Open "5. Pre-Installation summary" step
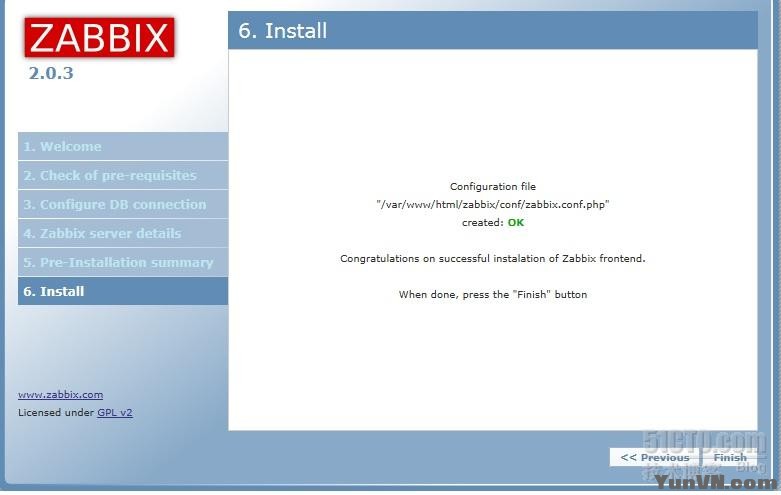This screenshot has height=495, width=781. [123, 262]
